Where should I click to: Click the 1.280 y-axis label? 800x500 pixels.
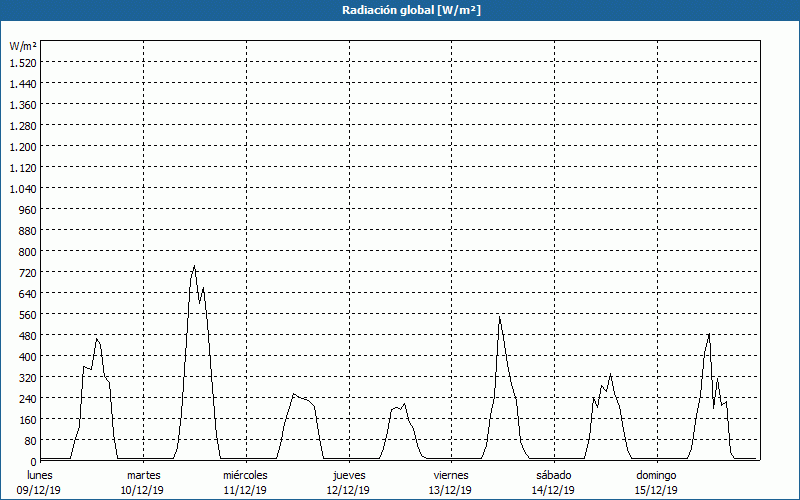click(23, 126)
